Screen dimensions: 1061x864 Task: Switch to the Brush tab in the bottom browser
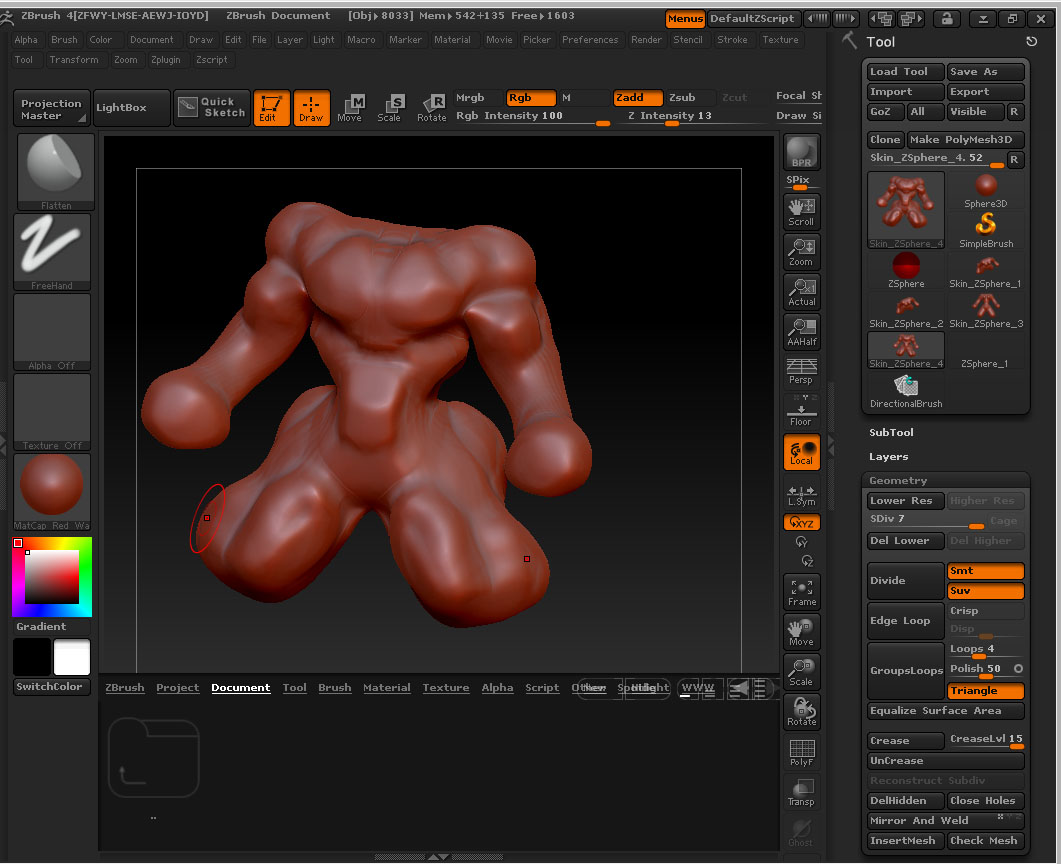point(334,688)
